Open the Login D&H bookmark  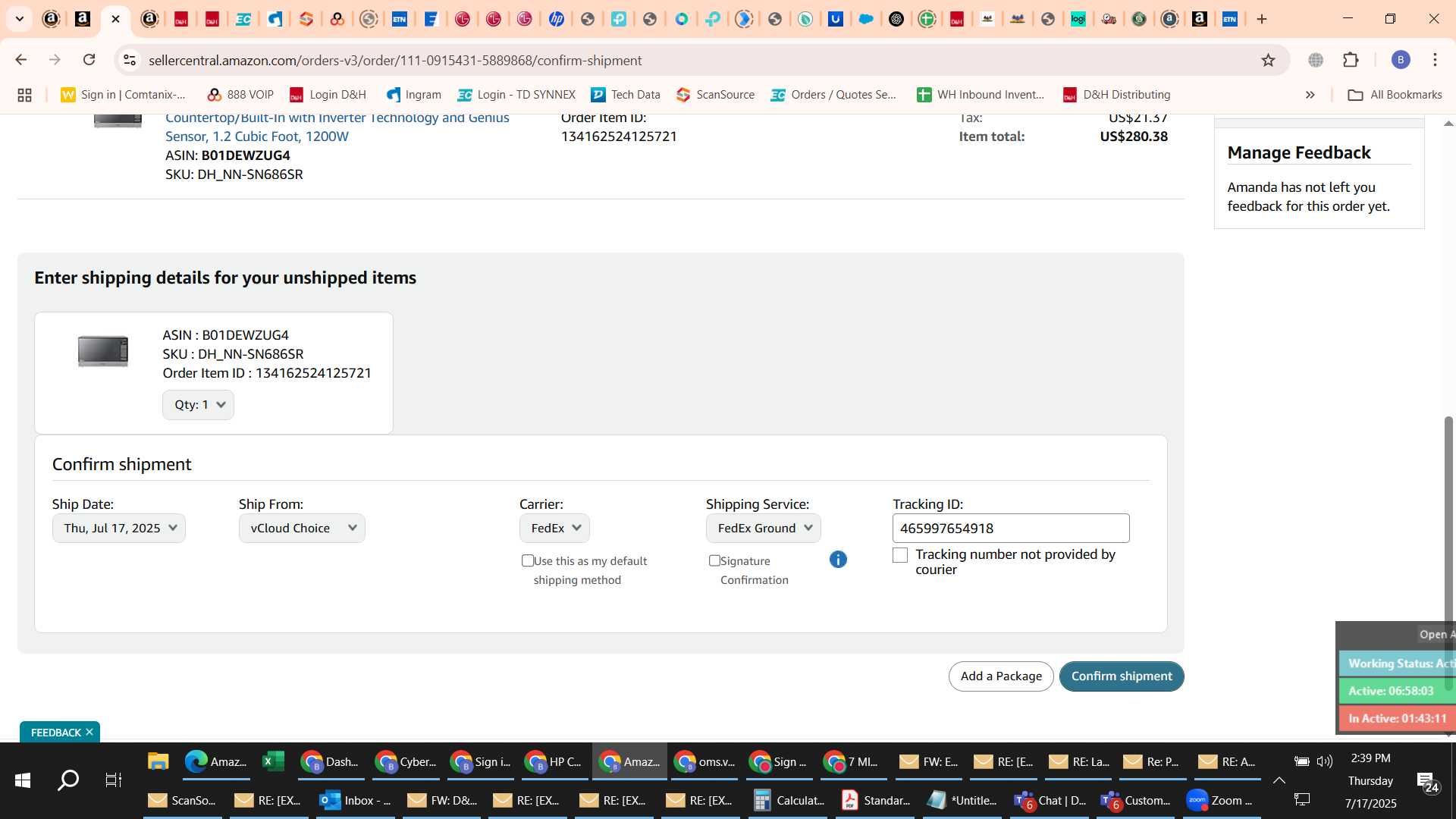[328, 95]
